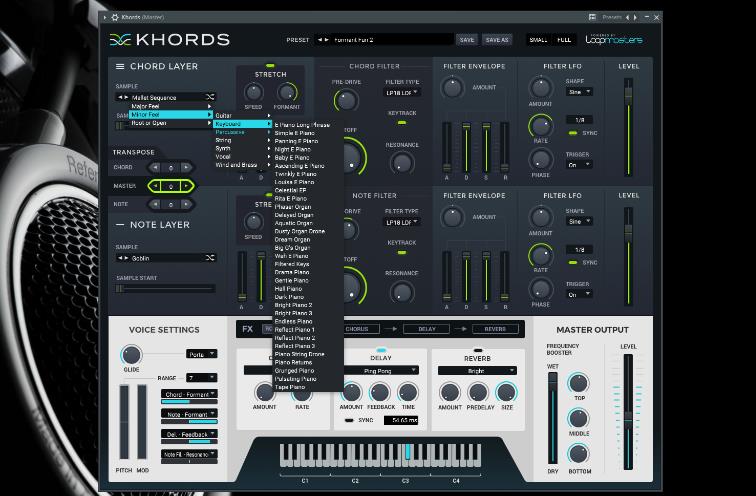Open Chord Filter LFO Shape Sine dropdown
Image resolution: width=756 pixels, height=496 pixels.
(579, 92)
